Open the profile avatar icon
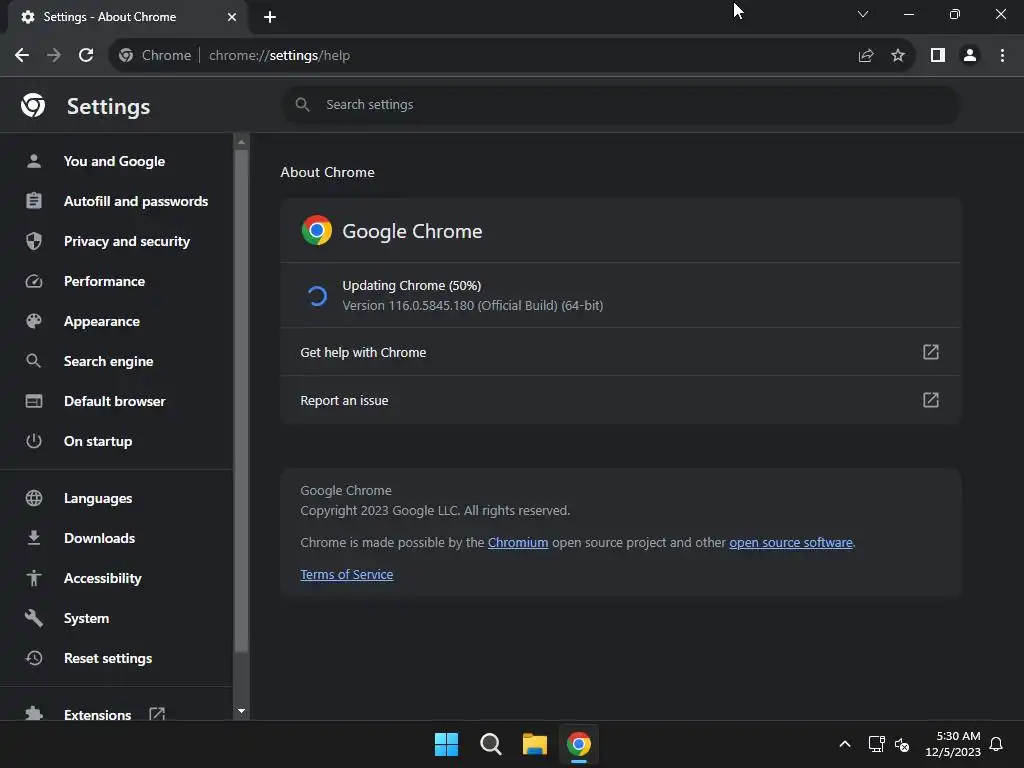Screen dimensions: 1024x768 coord(970,56)
